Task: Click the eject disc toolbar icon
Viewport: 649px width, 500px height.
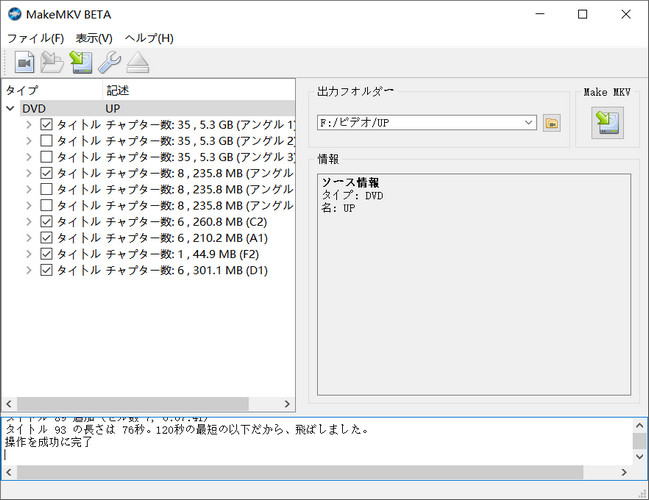Action: (138, 62)
